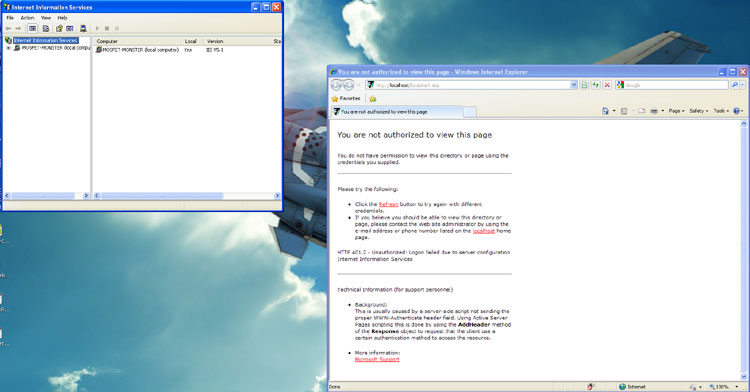
Task: Click the localhost link on error page
Action: 484,231
